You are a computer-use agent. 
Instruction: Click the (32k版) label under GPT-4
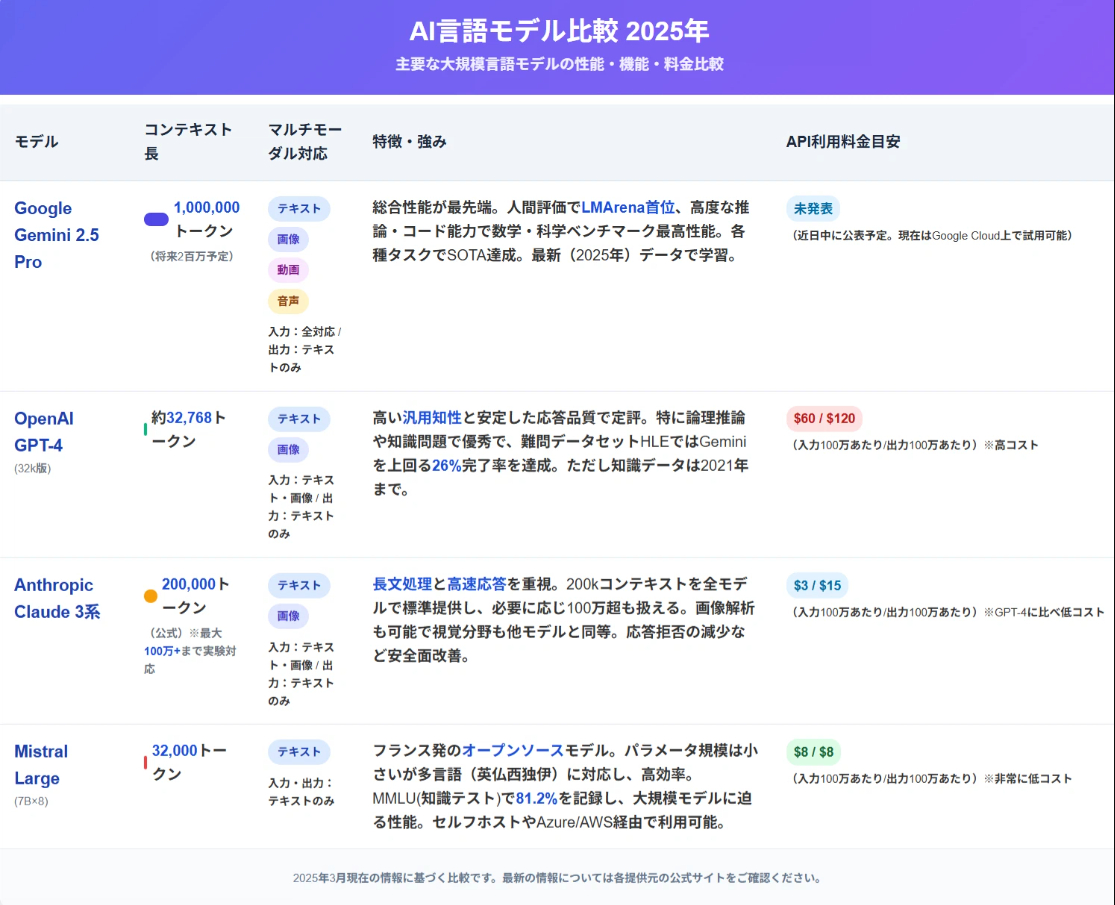pyautogui.click(x=33, y=468)
